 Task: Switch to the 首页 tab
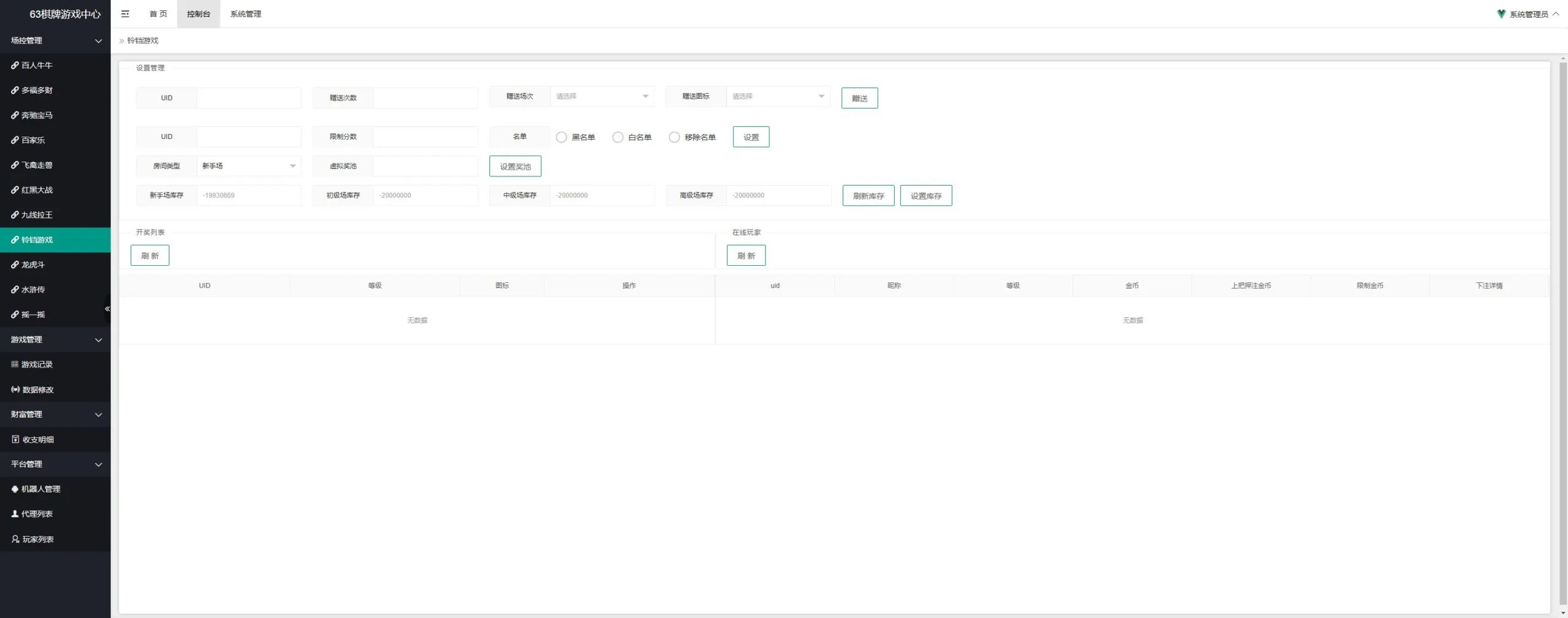158,13
